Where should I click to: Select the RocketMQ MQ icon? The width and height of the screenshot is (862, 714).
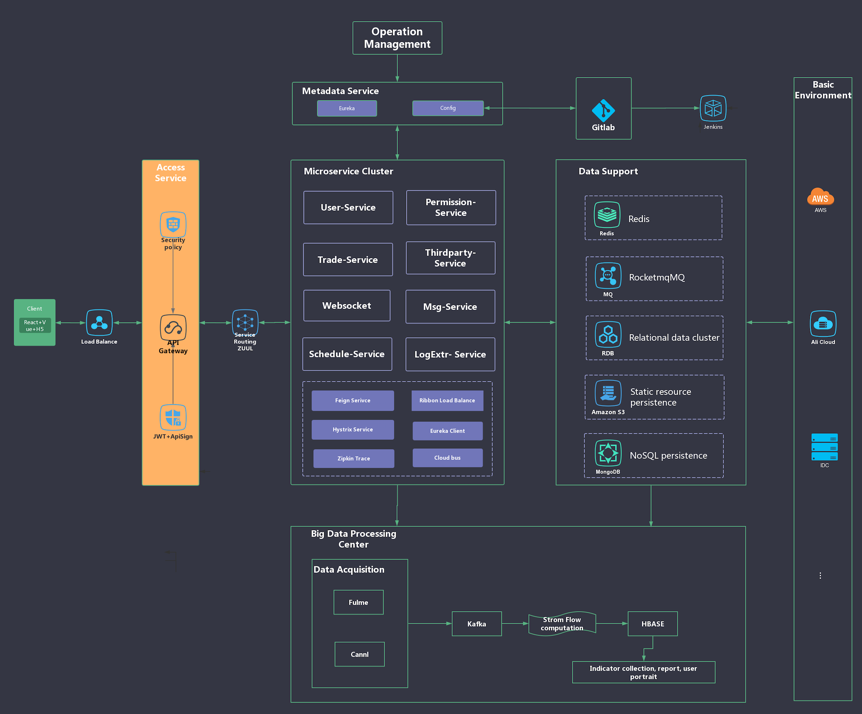point(608,275)
